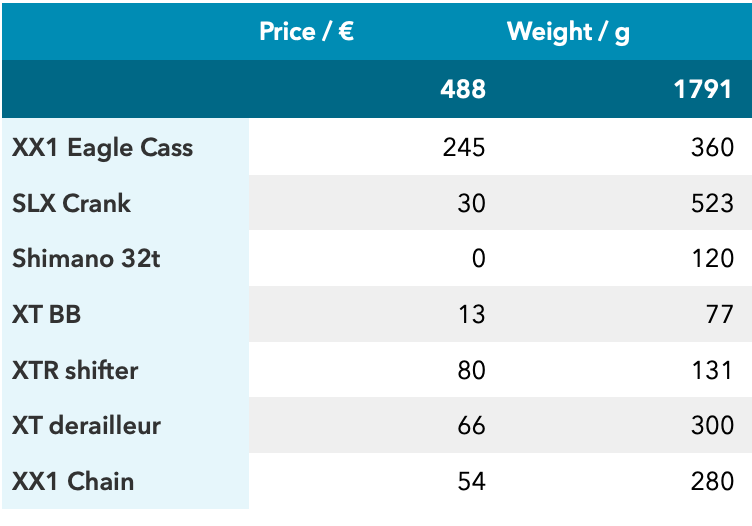The height and width of the screenshot is (526, 752).
Task: Select the total price cell showing 488
Action: (x=463, y=89)
